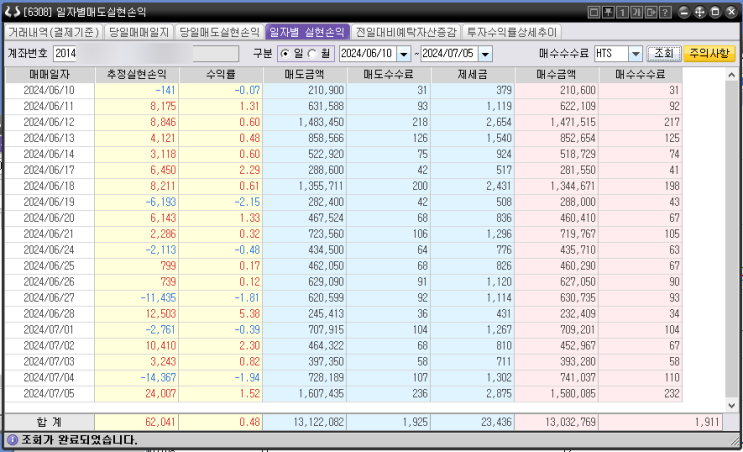Click the 매도수수료 column header
This screenshot has width=743, height=452.
pyautogui.click(x=389, y=74)
